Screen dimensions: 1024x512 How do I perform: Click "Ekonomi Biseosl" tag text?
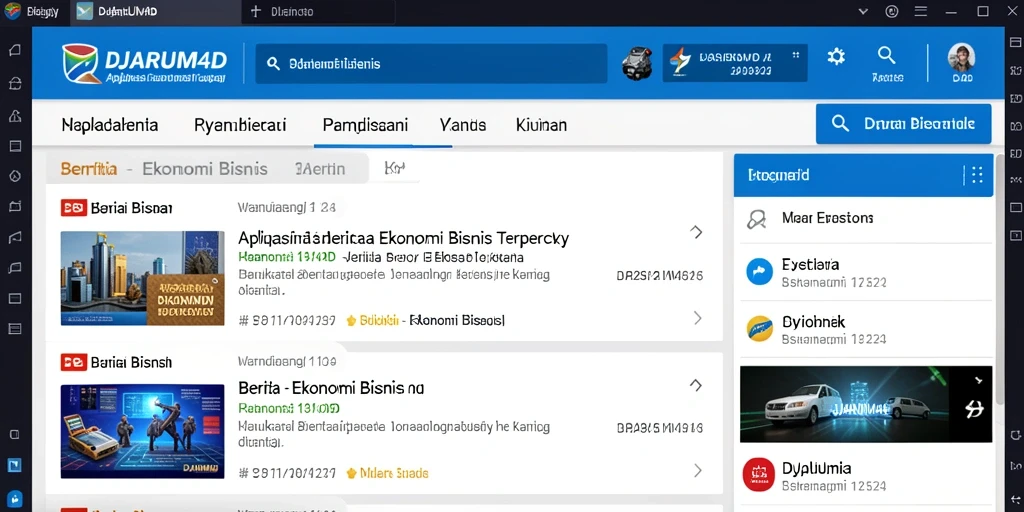456,321
